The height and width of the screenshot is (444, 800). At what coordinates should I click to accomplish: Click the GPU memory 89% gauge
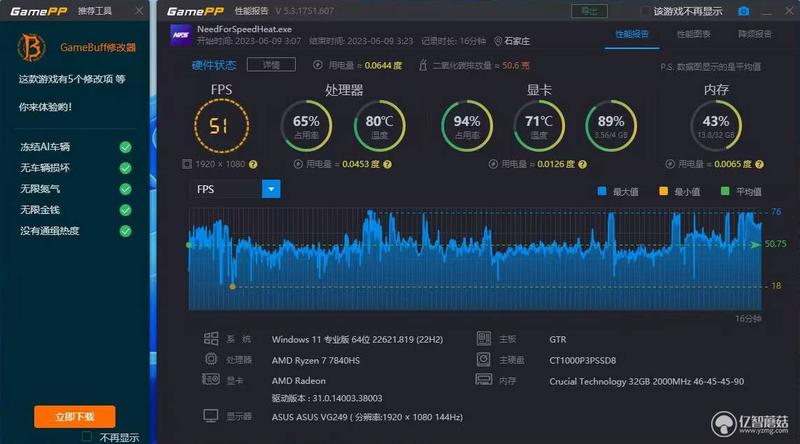pyautogui.click(x=611, y=126)
